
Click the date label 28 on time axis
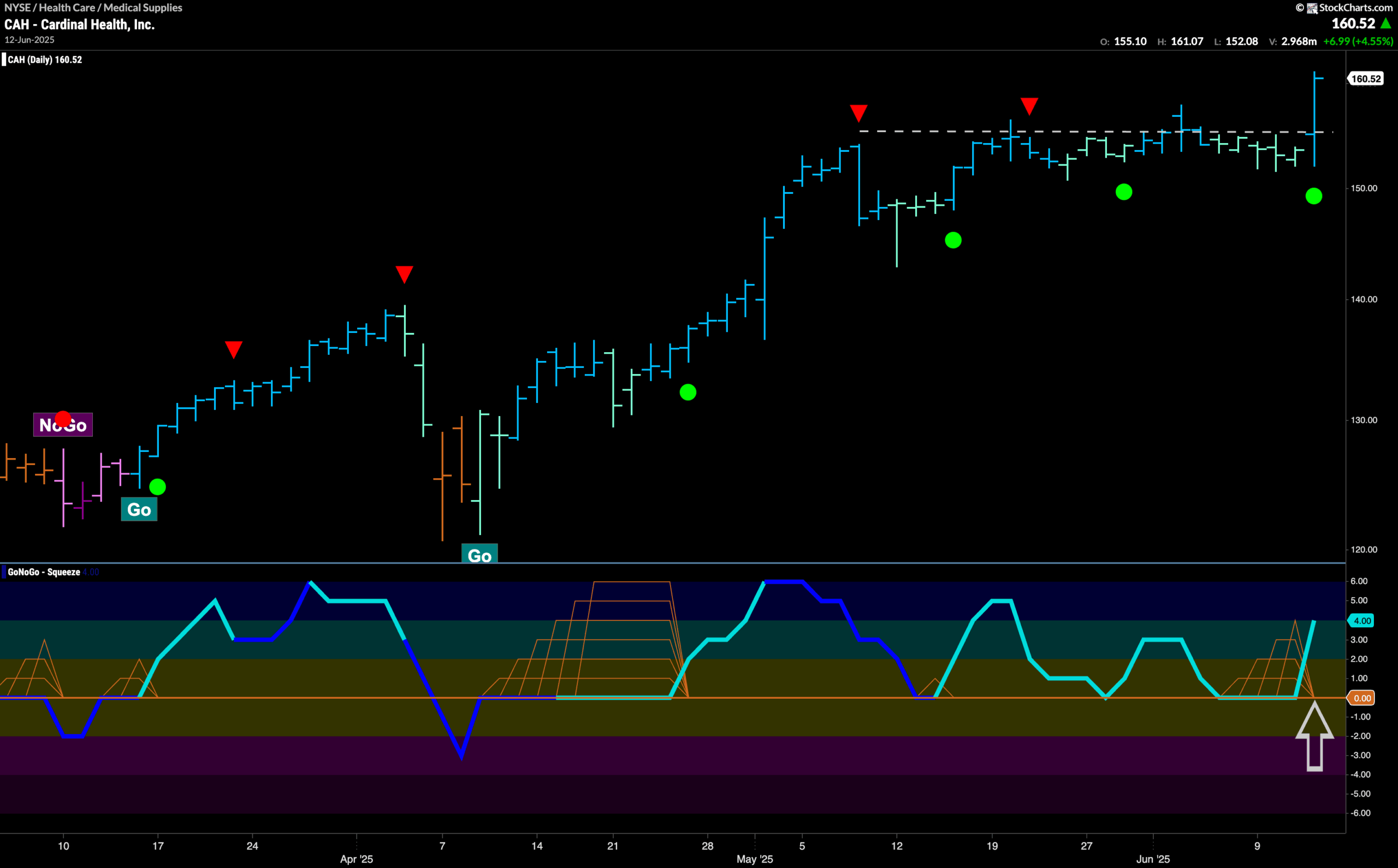707,846
